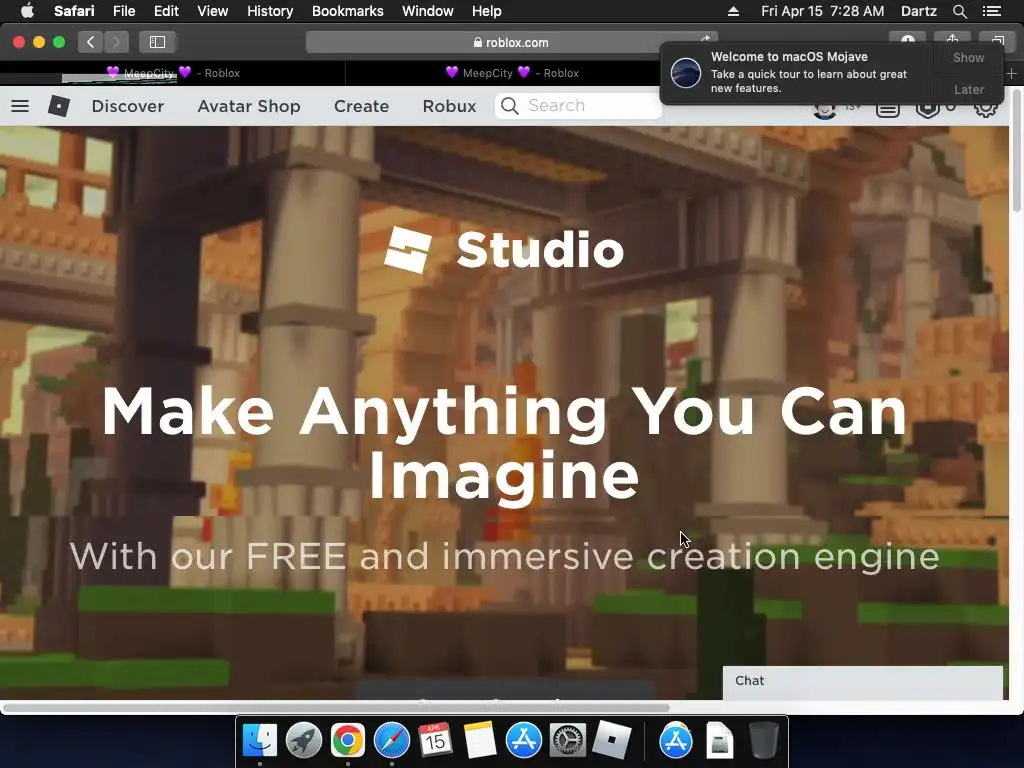Launch Google Chrome from the Dock

347,741
